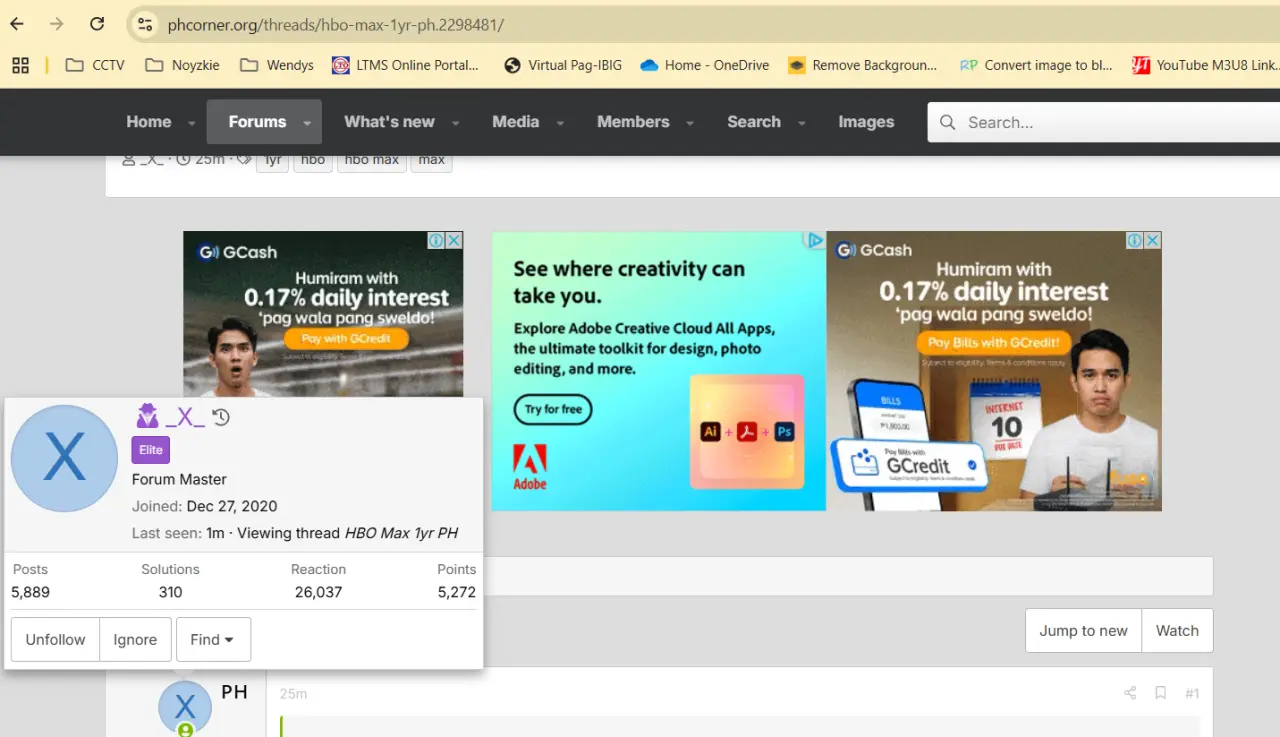The width and height of the screenshot is (1280, 737).
Task: Go back with the browser back arrow
Action: click(x=18, y=24)
